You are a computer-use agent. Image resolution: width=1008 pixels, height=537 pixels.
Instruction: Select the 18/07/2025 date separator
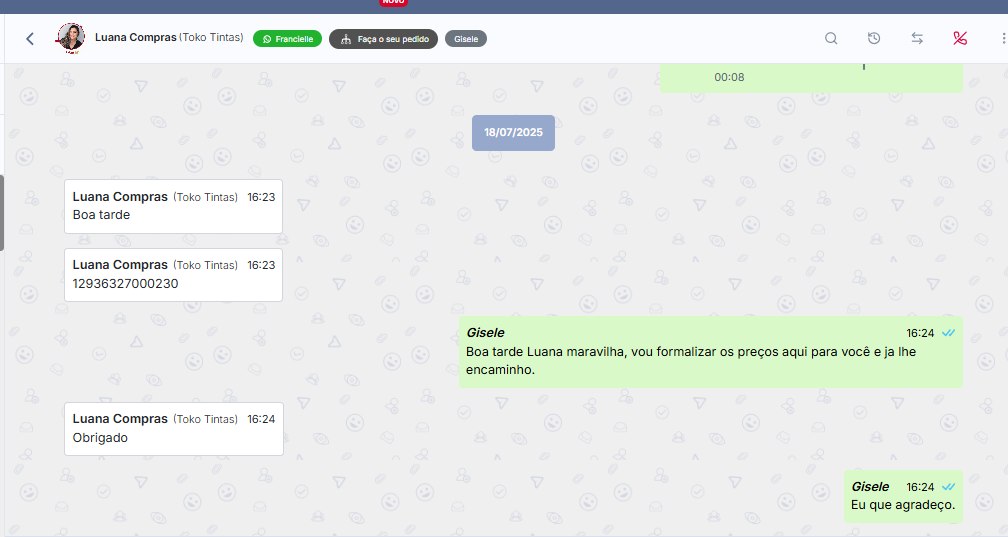click(513, 132)
